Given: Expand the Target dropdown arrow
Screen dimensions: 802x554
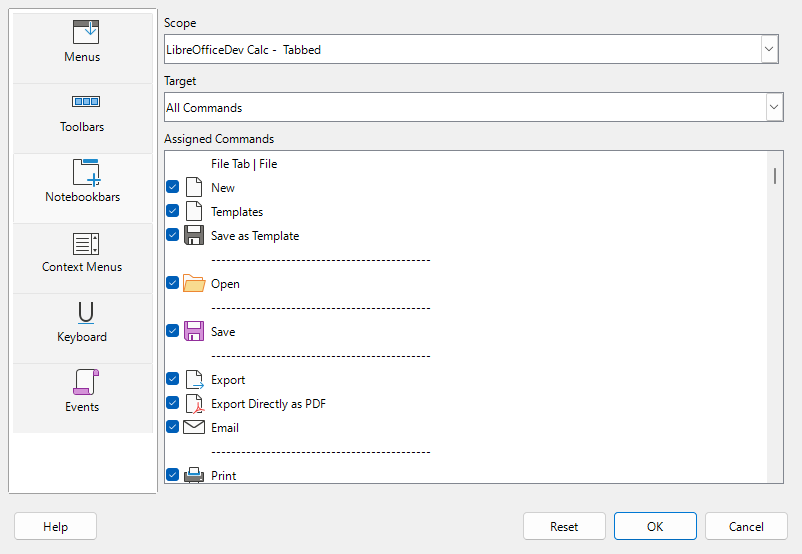Looking at the screenshot, I should pos(774,107).
